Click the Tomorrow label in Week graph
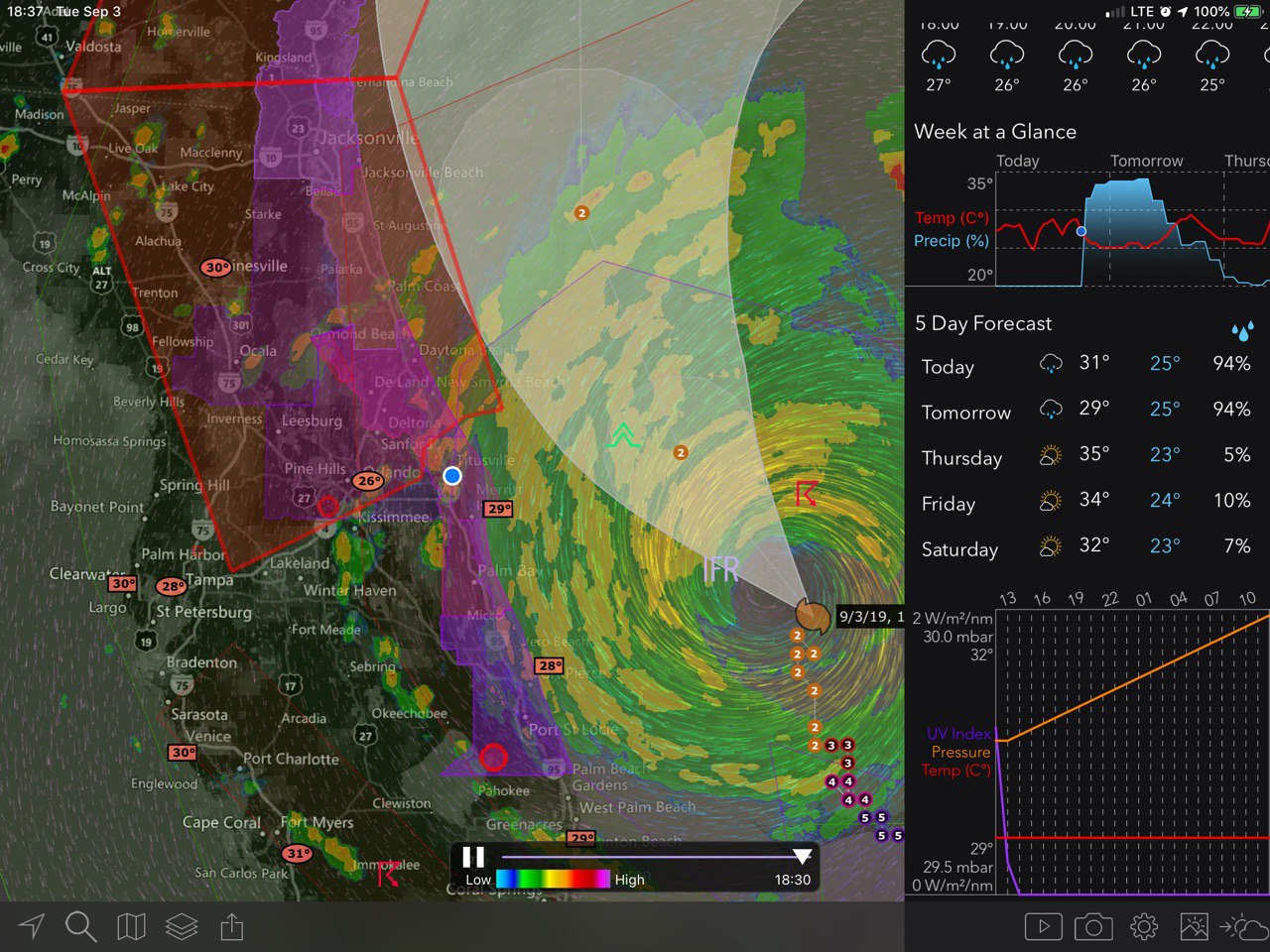Screen dimensions: 1270x952 tap(1146, 161)
